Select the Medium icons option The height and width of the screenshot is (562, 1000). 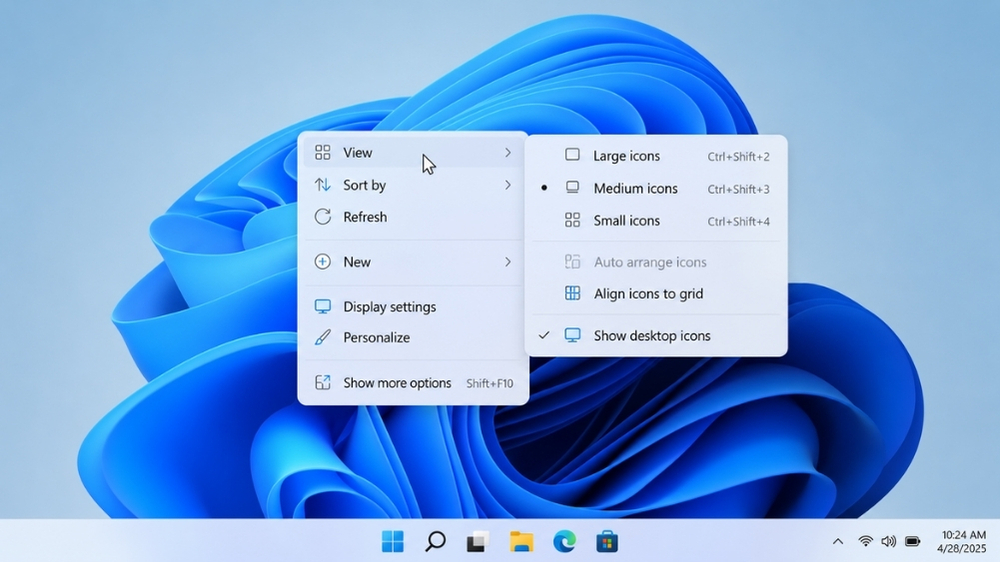coord(656,188)
